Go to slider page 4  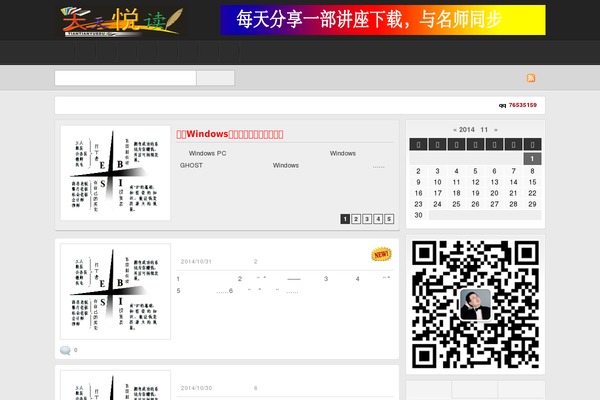click(378, 219)
